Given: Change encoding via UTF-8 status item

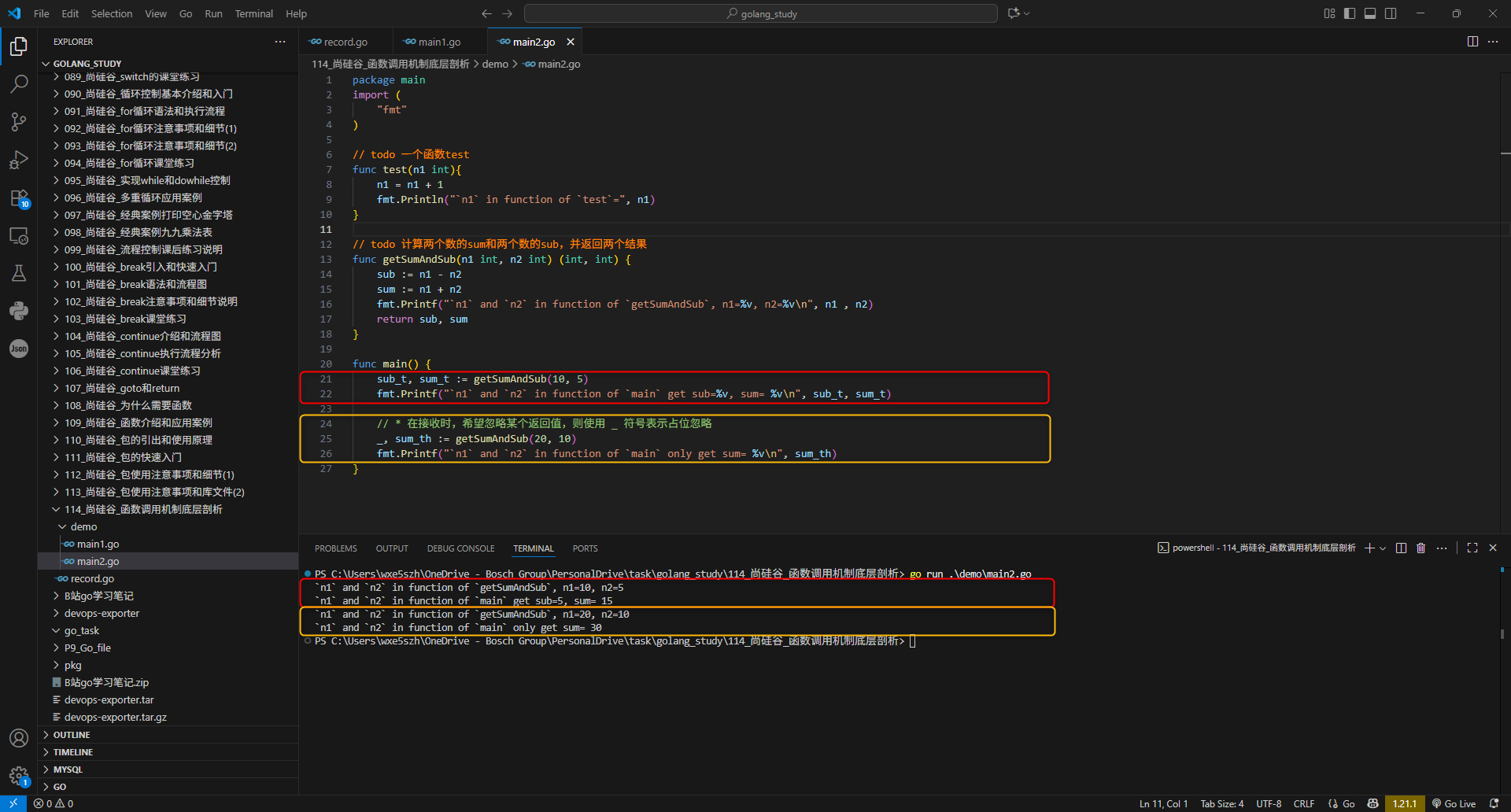Looking at the screenshot, I should coord(1269,803).
